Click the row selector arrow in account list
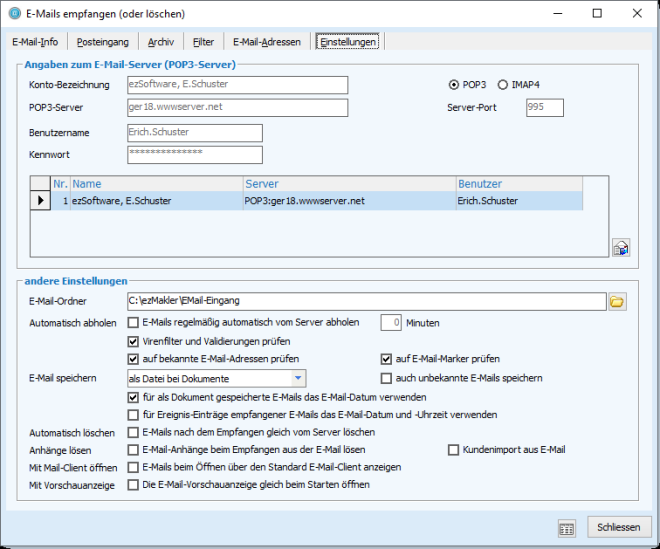Viewport: 660px width, 549px height. (x=41, y=202)
